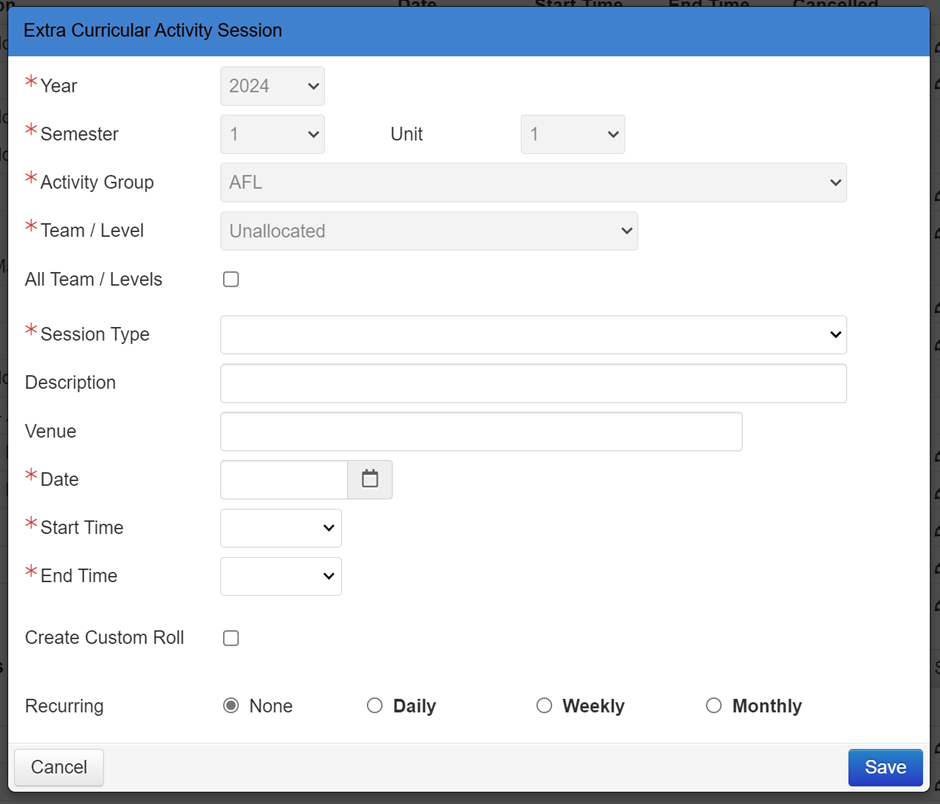Image resolution: width=940 pixels, height=804 pixels.
Task: Open the End Time dropdown
Action: point(280,576)
